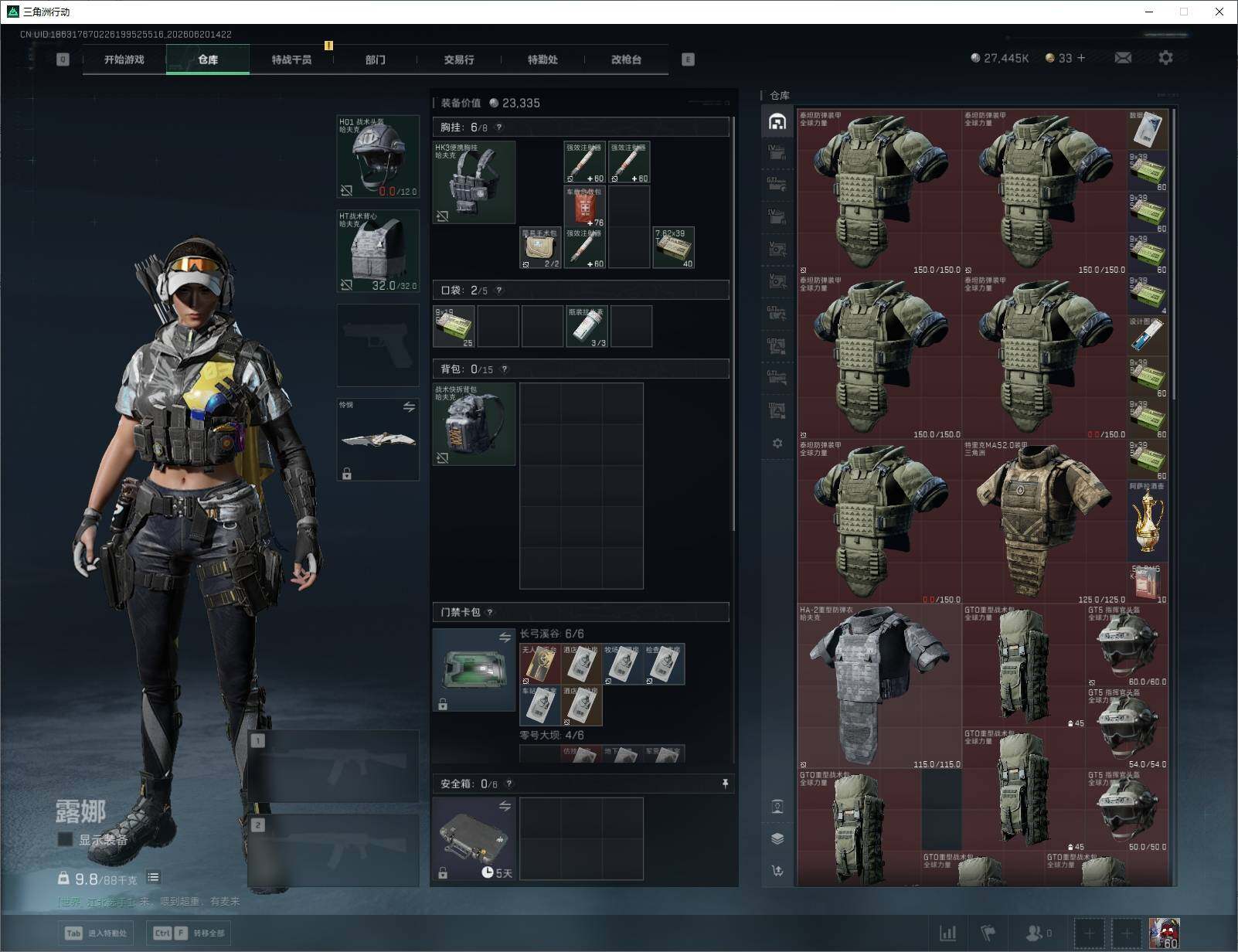
Task: Click the 装备价值 23,335 value text
Action: click(x=491, y=103)
